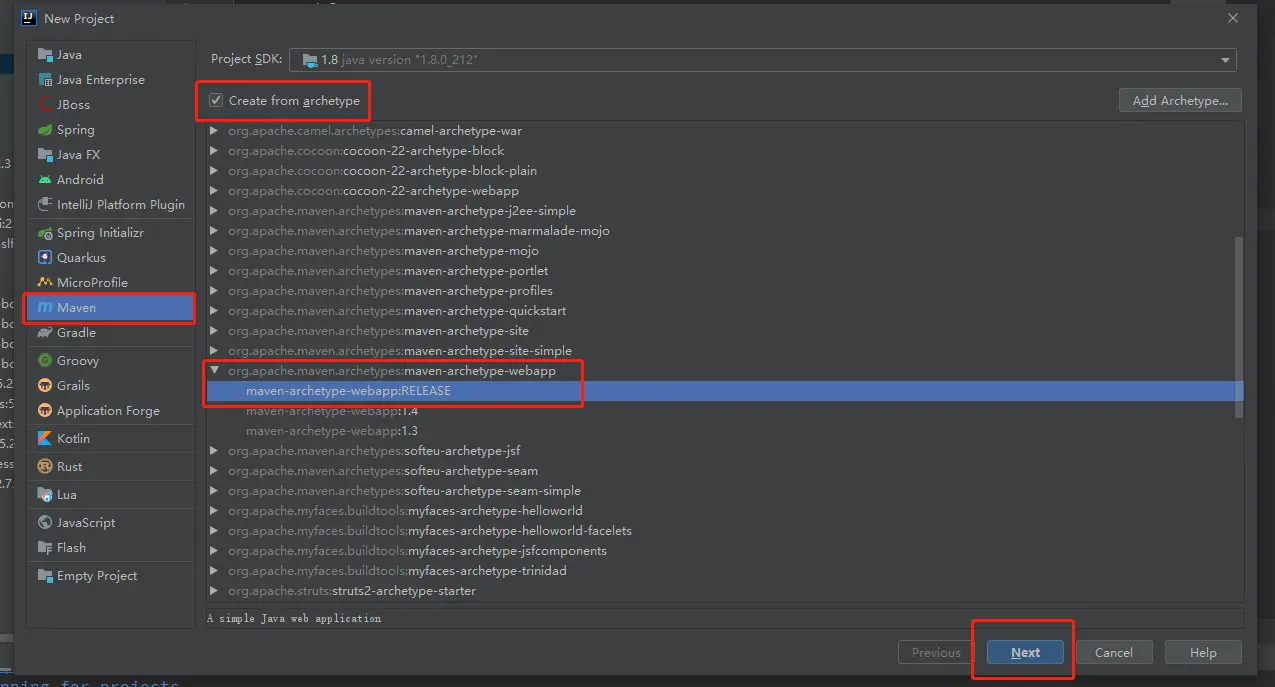This screenshot has height=687, width=1275.
Task: Click the IntelliJ Platform Plugin icon
Action: click(45, 205)
